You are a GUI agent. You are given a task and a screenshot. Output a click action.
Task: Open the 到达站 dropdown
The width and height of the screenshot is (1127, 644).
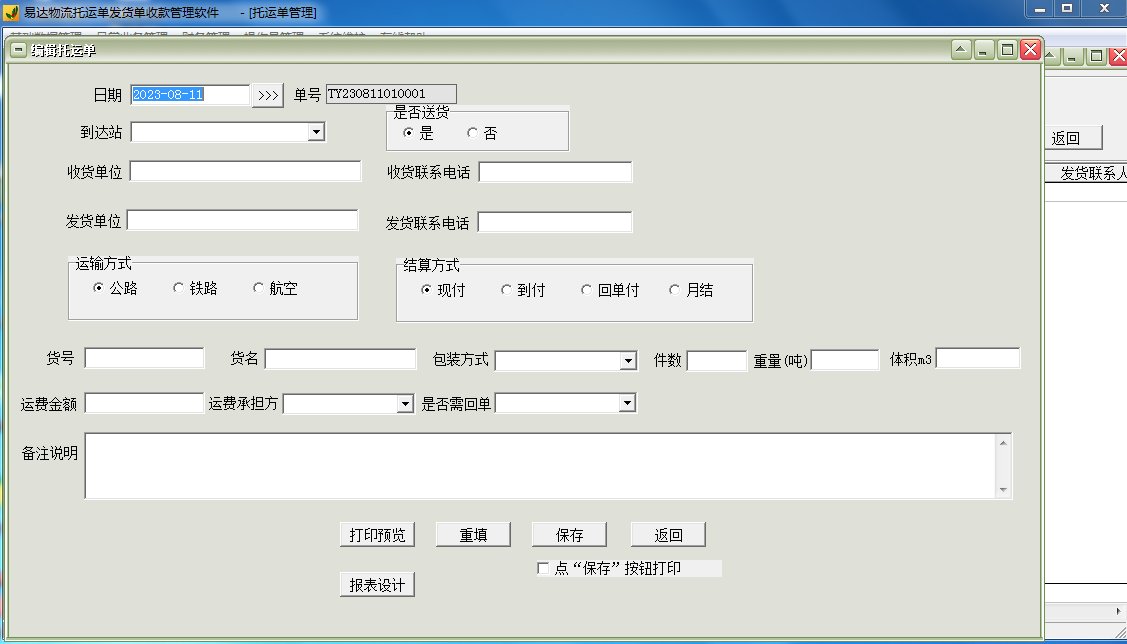click(316, 132)
